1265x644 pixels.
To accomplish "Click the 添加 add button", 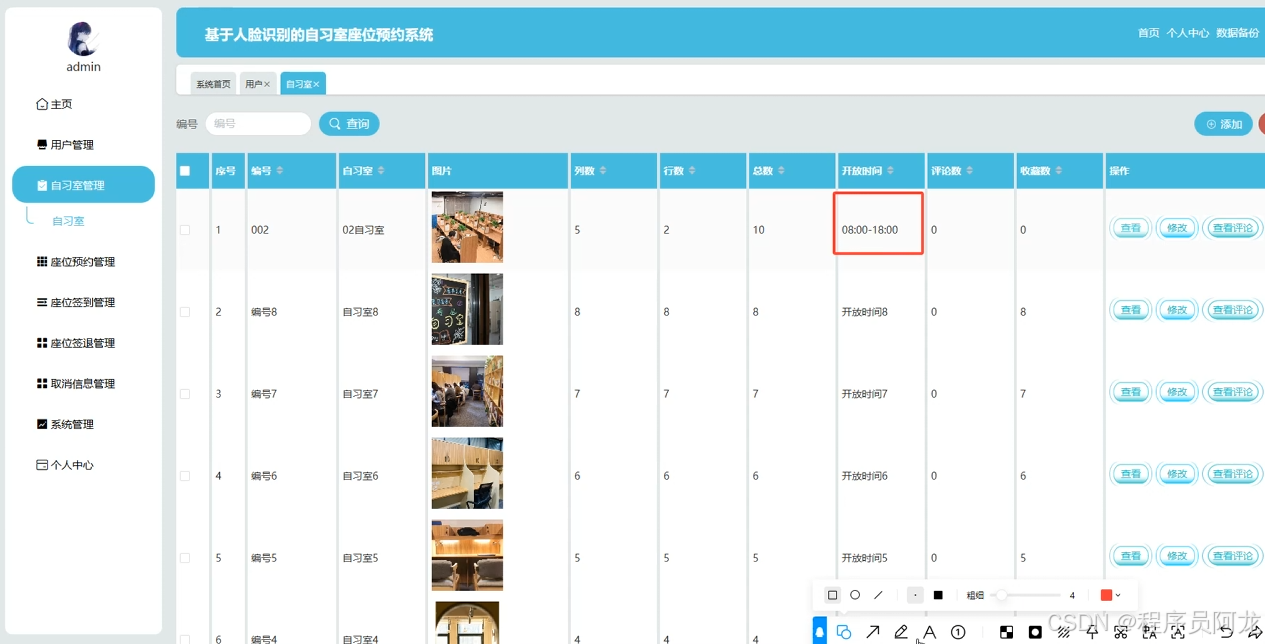I will click(x=1223, y=124).
